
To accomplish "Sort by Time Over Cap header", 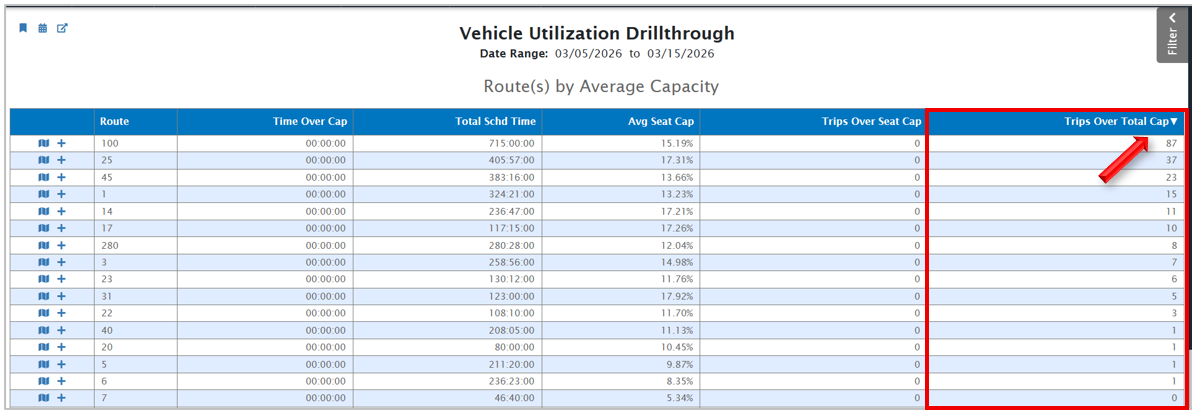I will click(x=309, y=122).
